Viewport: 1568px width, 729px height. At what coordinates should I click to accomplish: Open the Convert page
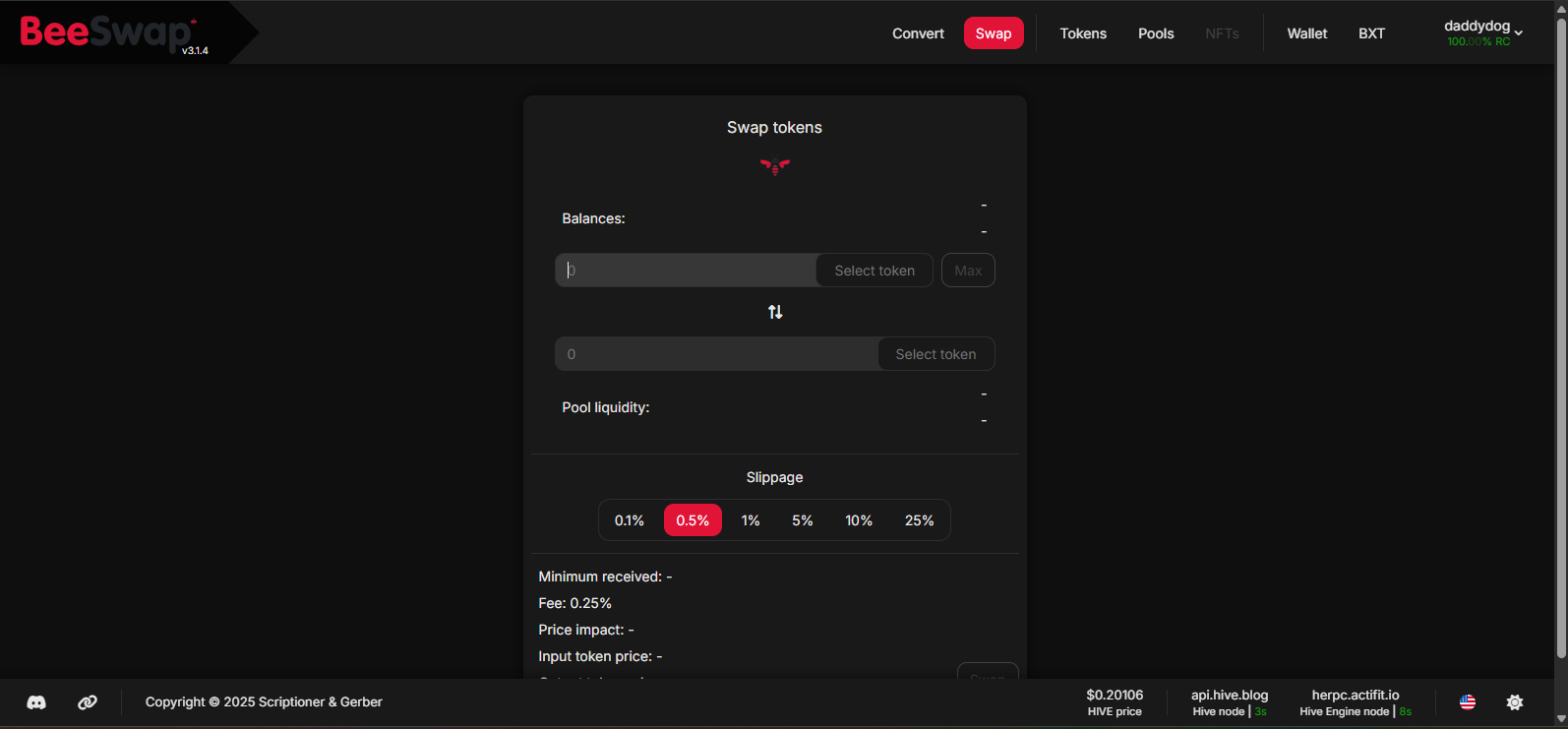click(x=918, y=33)
